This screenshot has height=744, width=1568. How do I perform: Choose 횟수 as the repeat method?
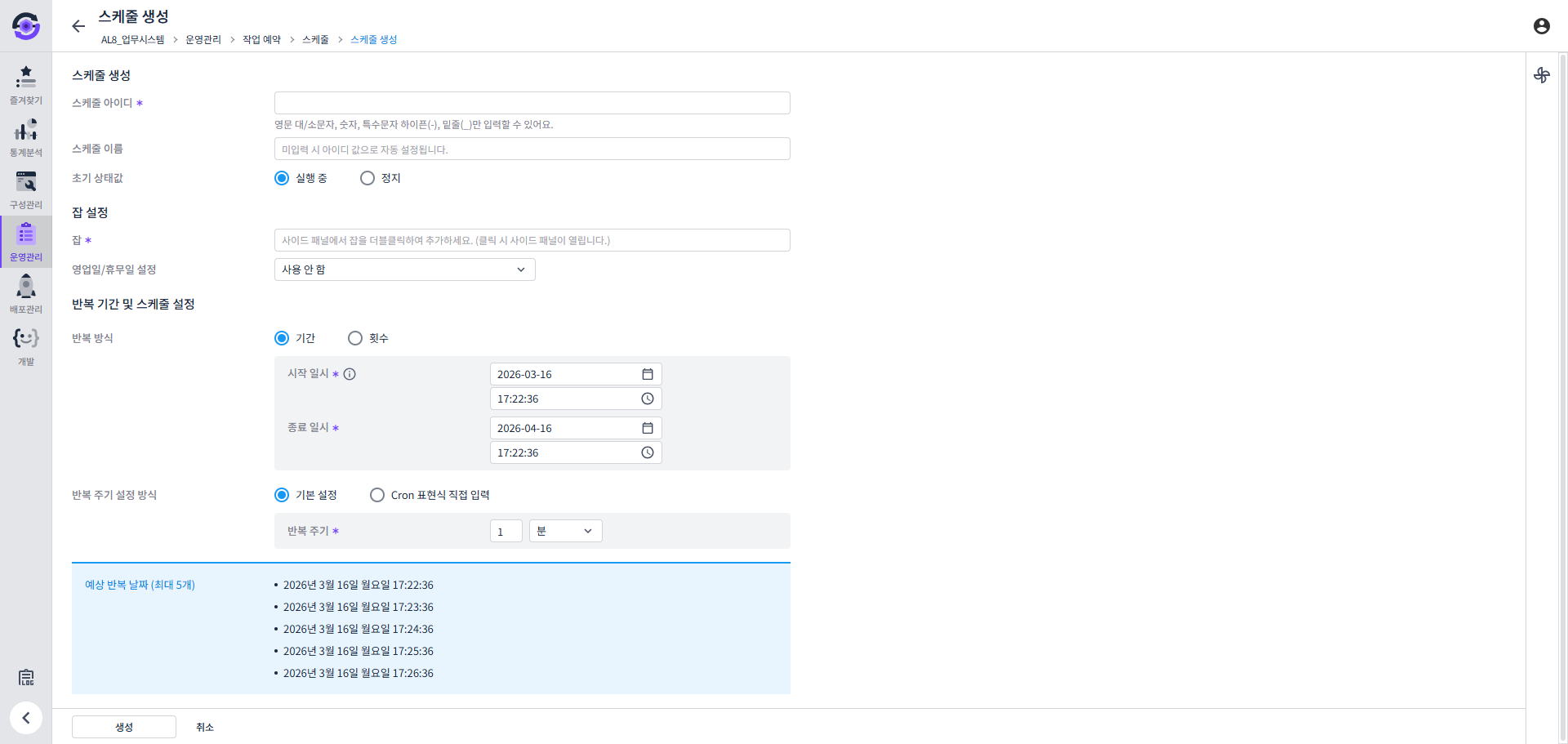[355, 338]
